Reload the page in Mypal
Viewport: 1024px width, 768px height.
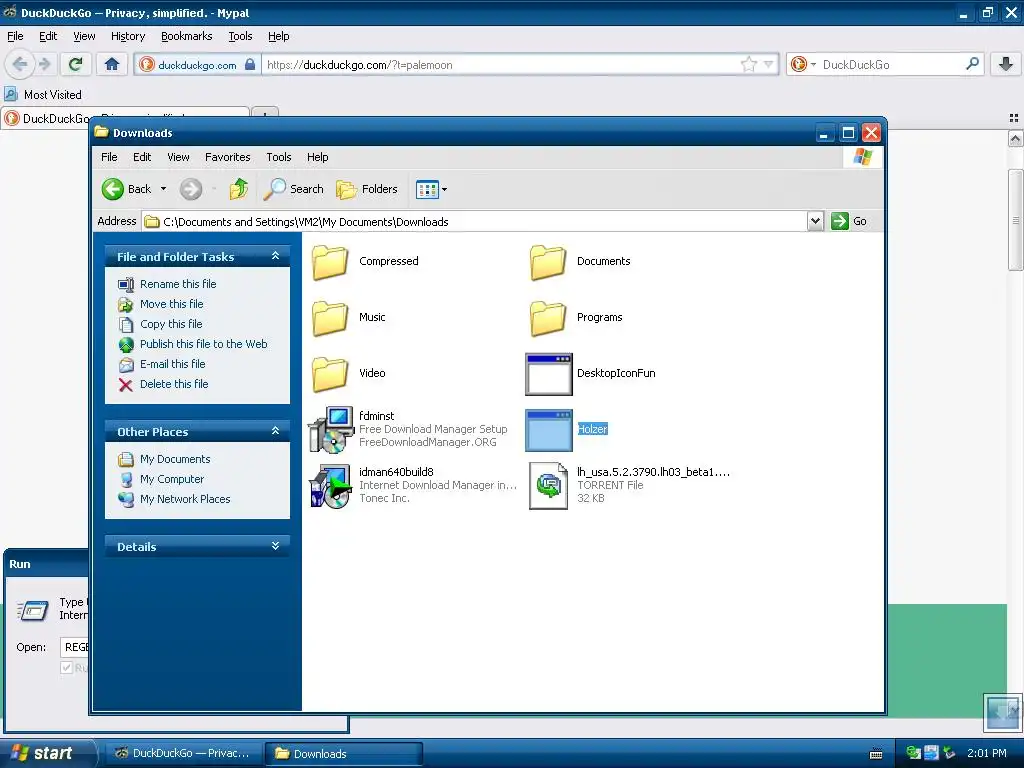click(75, 64)
